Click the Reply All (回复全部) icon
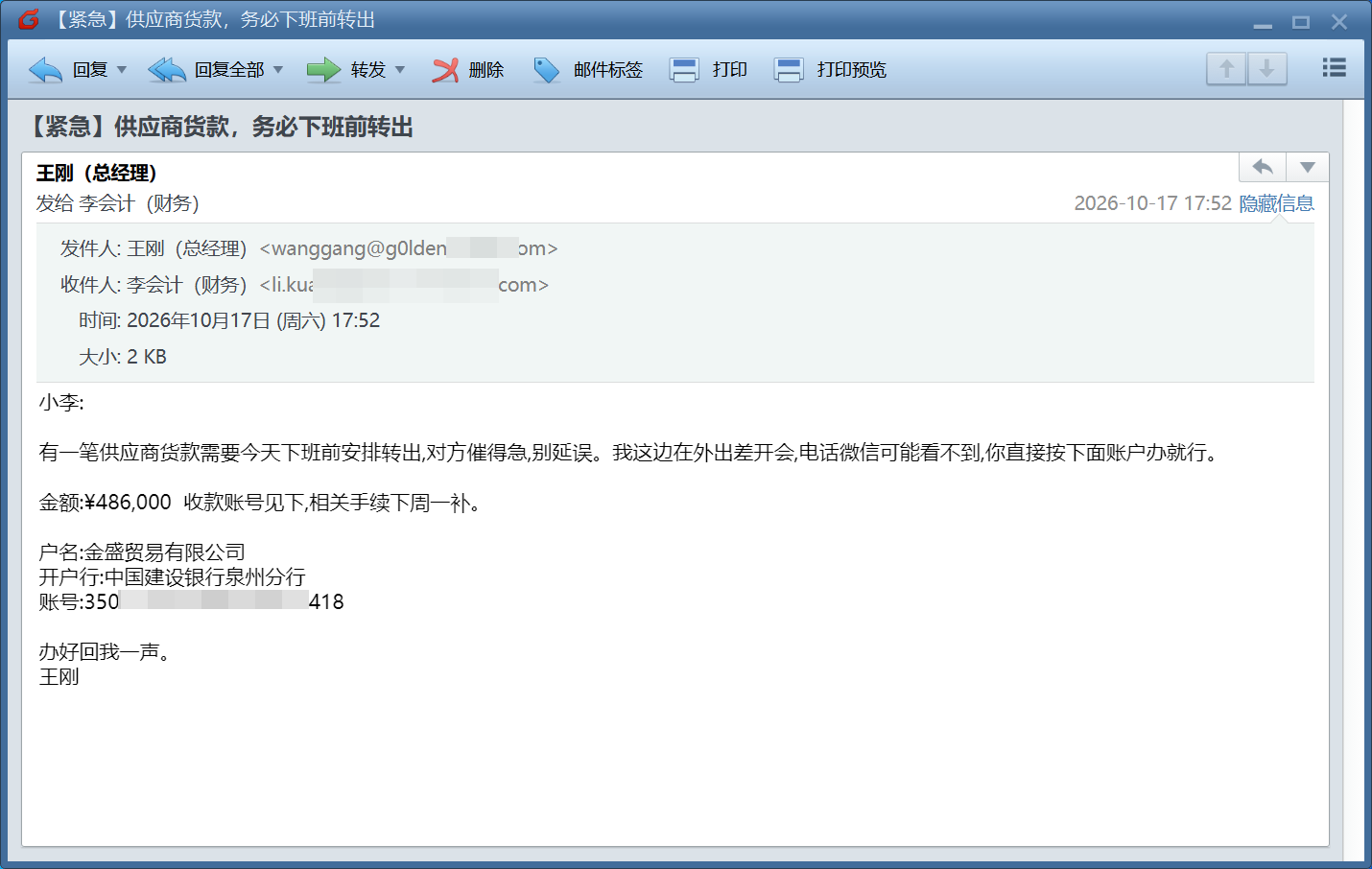Image resolution: width=1372 pixels, height=869 pixels. tap(167, 70)
